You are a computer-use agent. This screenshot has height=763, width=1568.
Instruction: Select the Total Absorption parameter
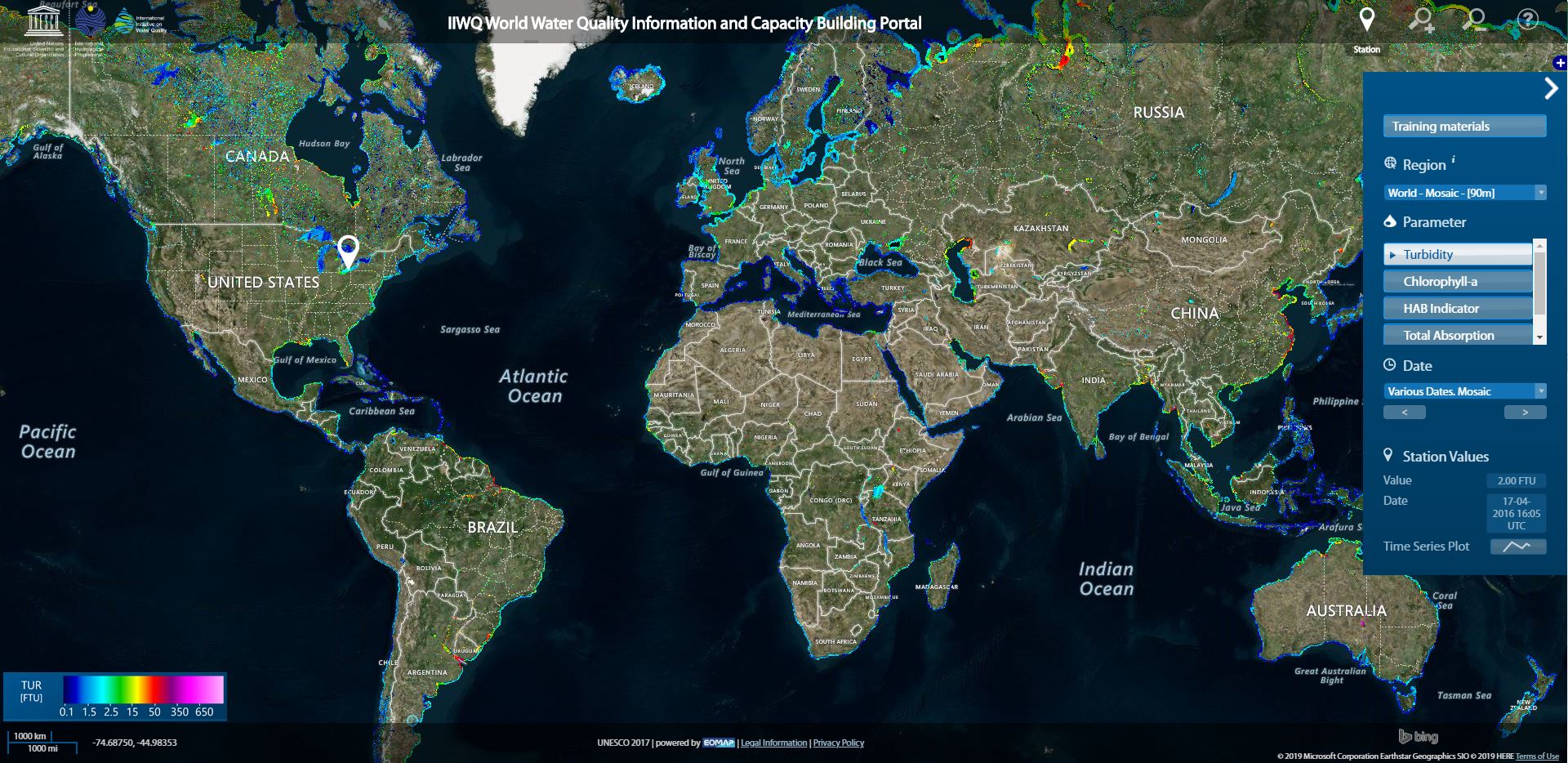point(1458,335)
